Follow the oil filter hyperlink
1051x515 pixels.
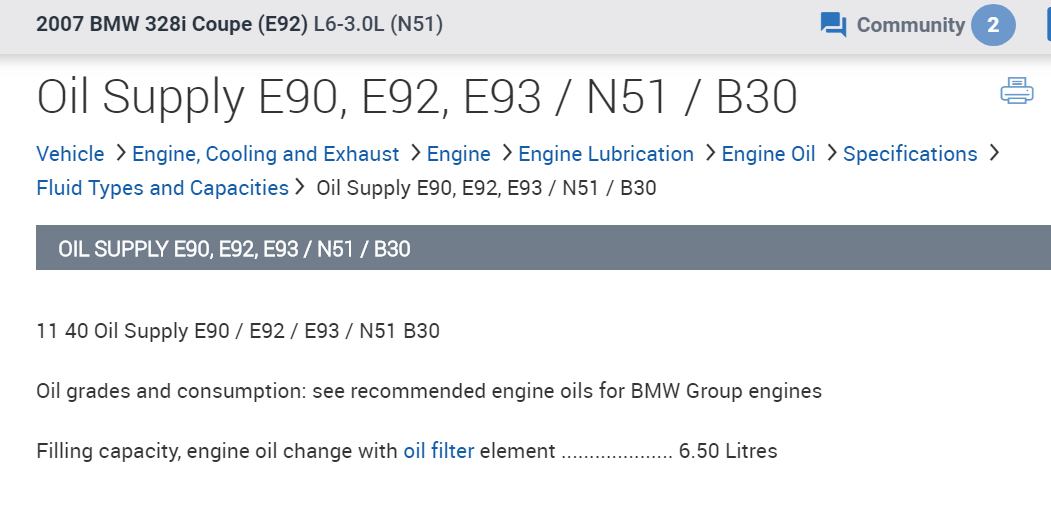439,451
